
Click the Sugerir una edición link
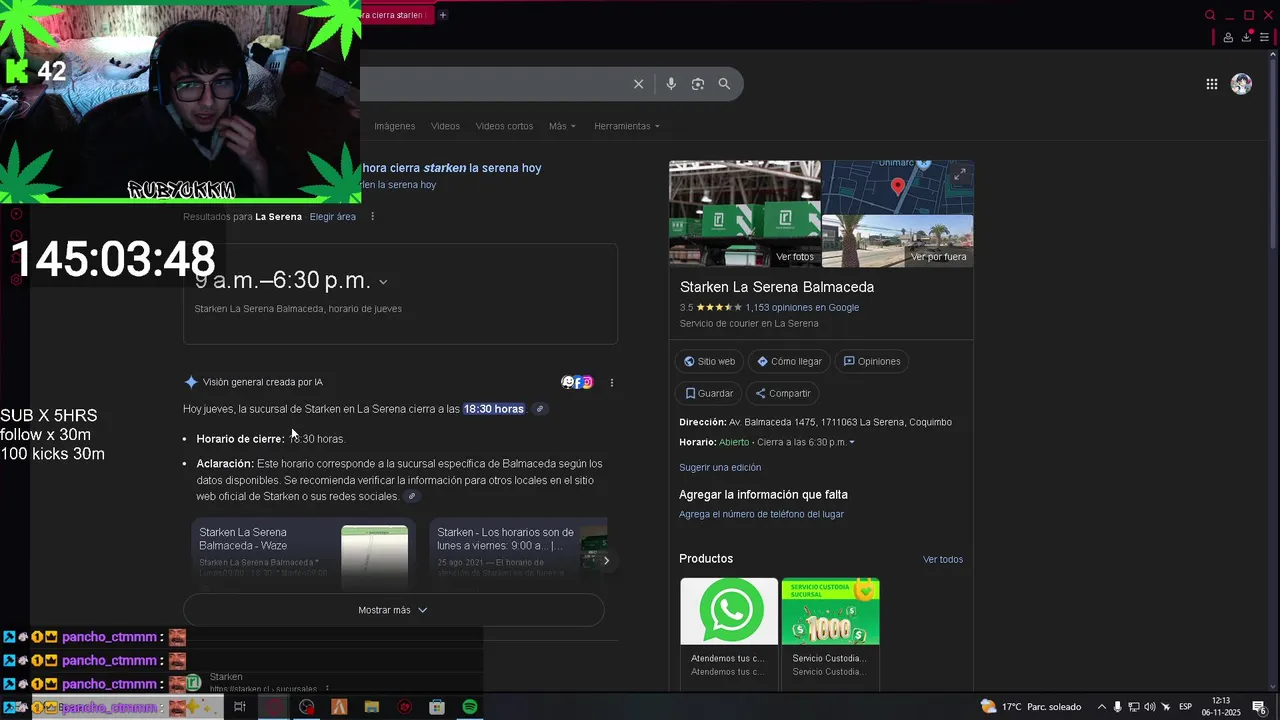720,467
